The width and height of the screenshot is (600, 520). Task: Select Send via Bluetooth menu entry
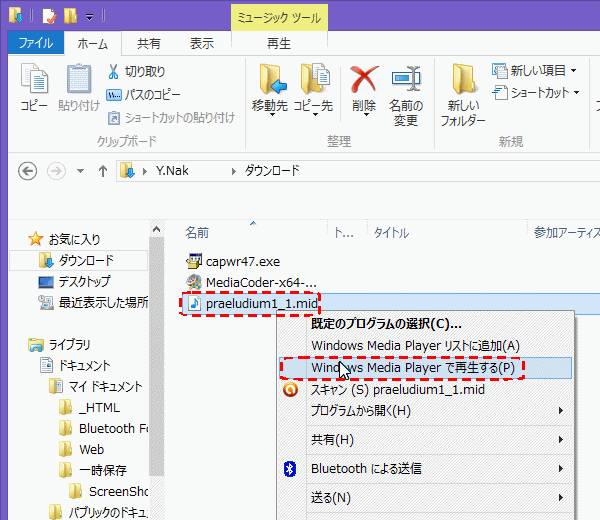[x=365, y=468]
